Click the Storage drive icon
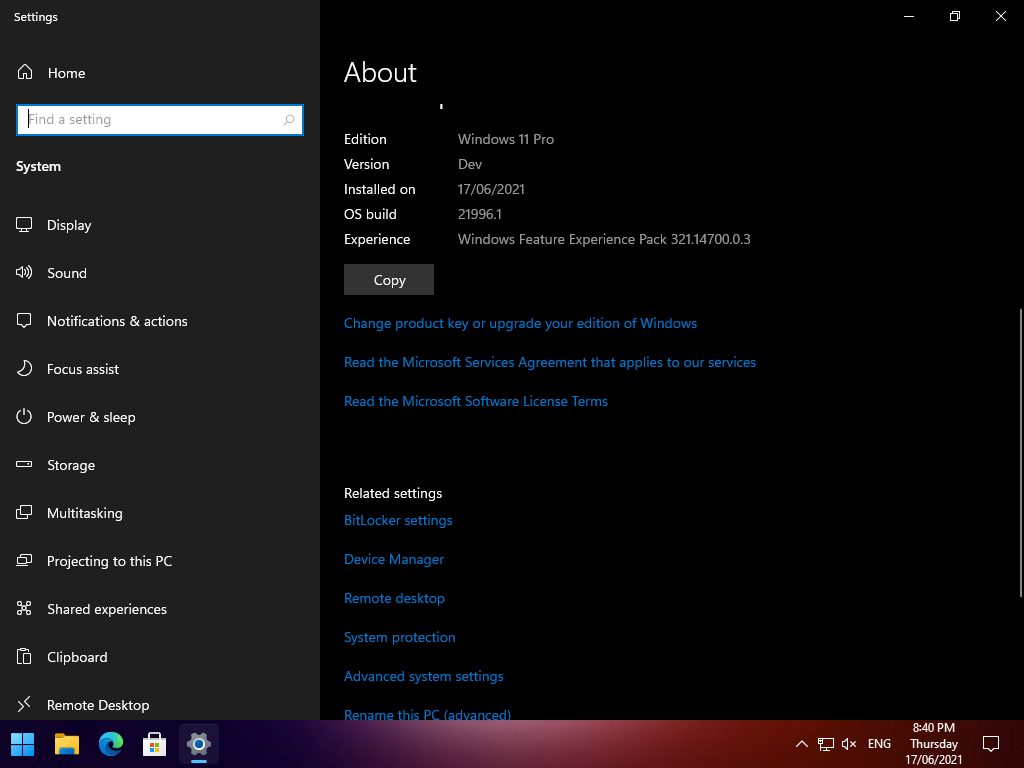Screen dimensions: 1024x768 pos(24,465)
